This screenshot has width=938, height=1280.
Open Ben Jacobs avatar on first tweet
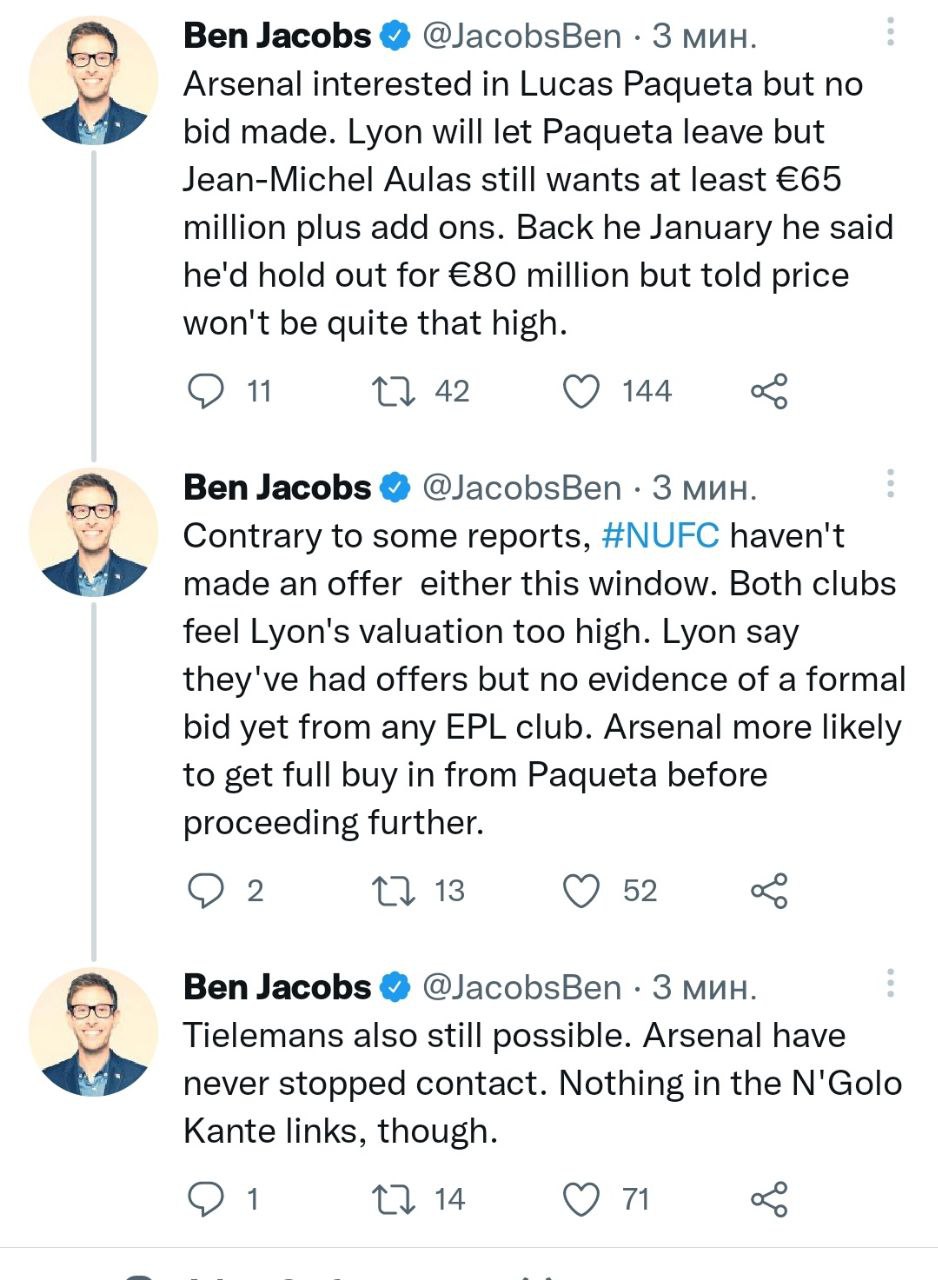point(93,80)
